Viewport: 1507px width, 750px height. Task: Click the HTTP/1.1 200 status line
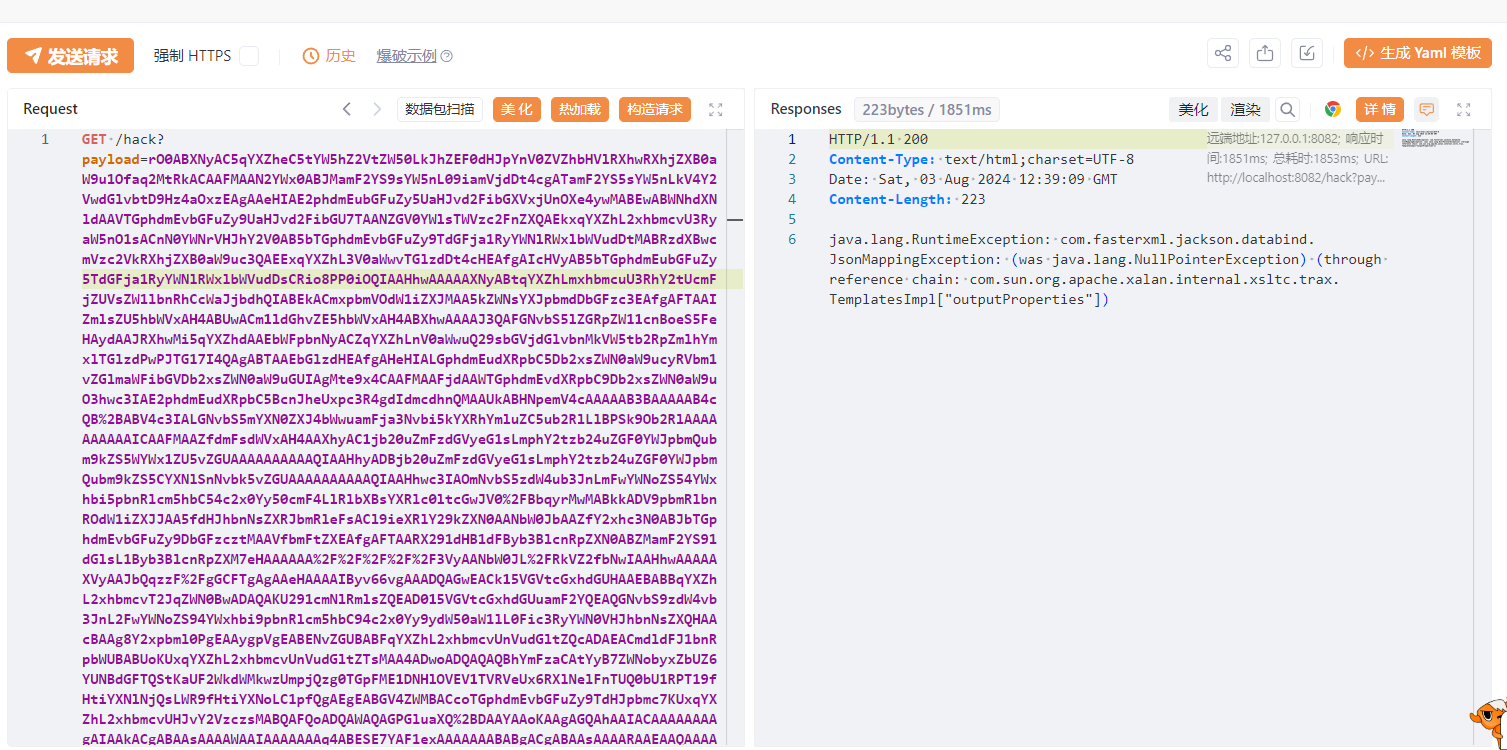point(878,139)
